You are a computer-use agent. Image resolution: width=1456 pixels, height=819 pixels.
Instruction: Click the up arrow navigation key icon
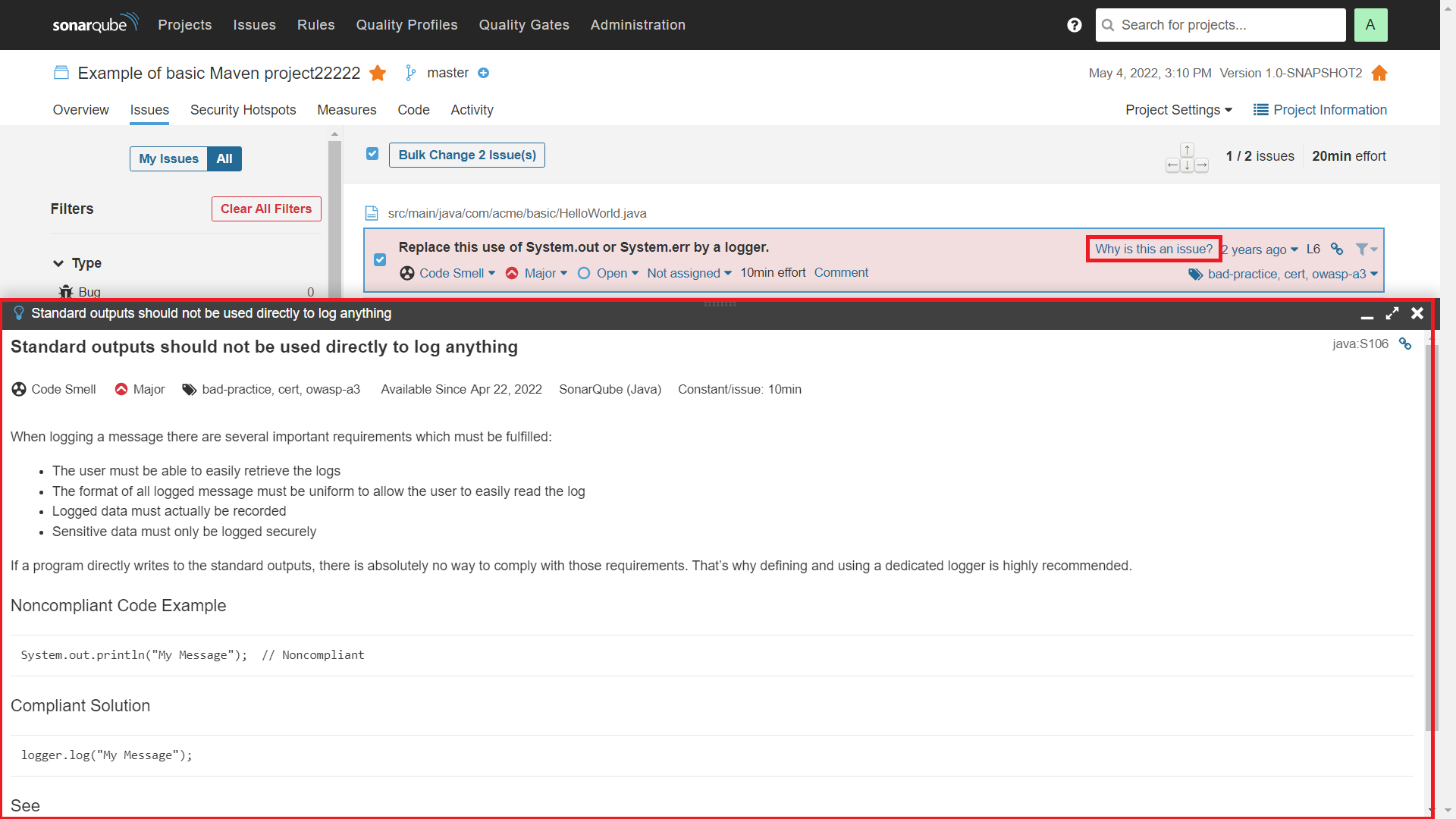click(x=1188, y=150)
